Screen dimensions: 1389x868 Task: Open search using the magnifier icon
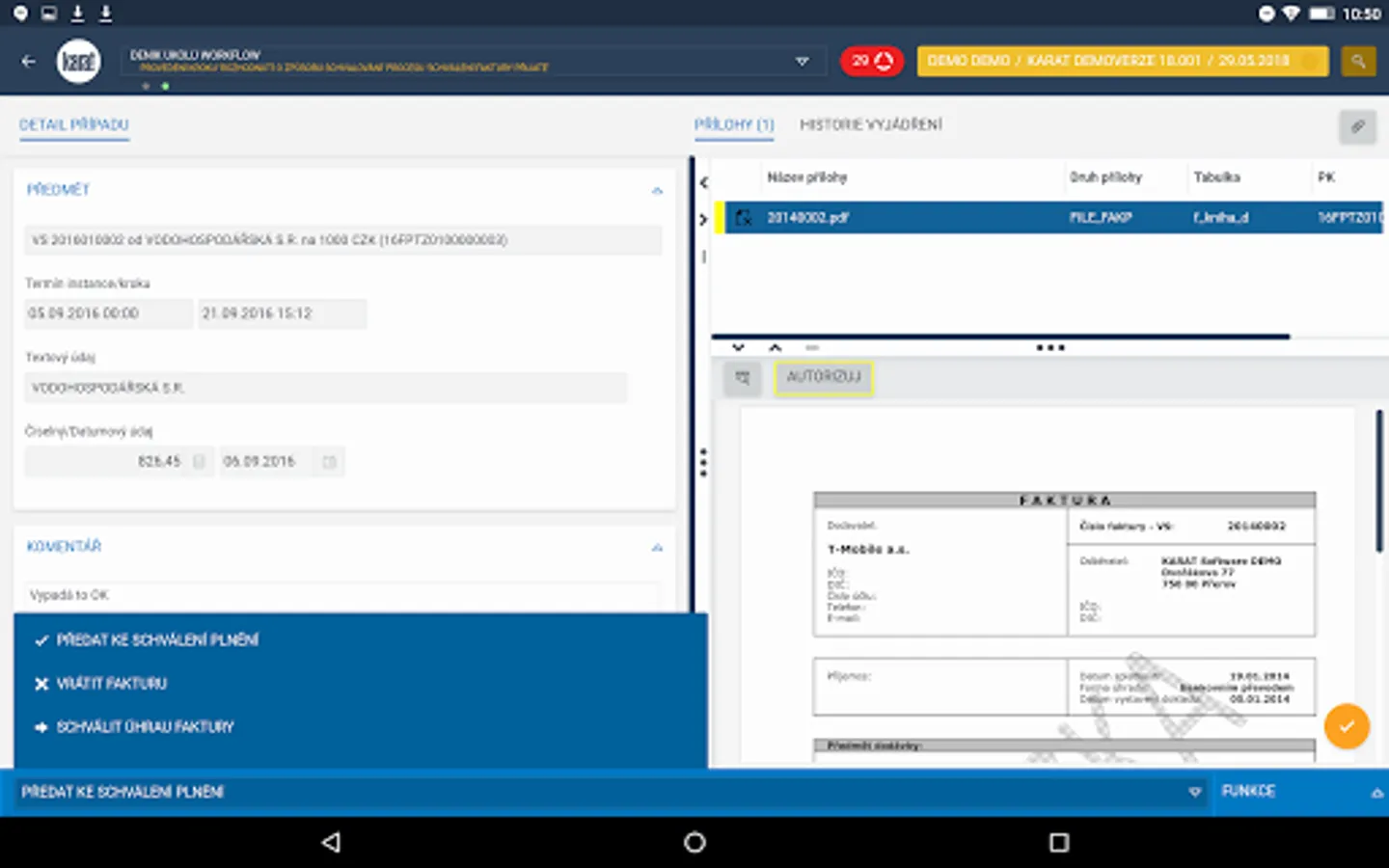[1358, 60]
